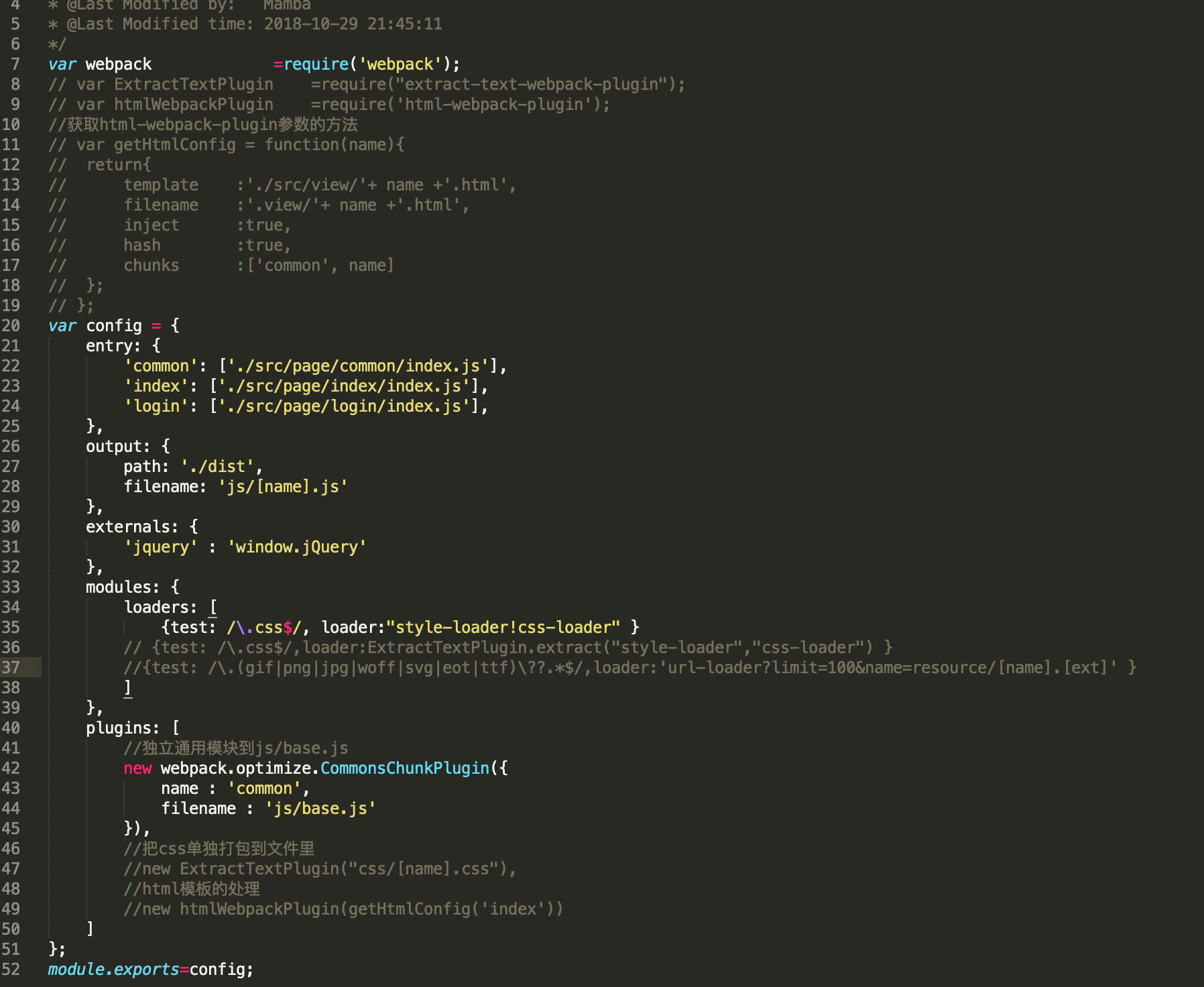Click the "module.exports" expression on the last line
The image size is (1204, 987).
coord(114,970)
